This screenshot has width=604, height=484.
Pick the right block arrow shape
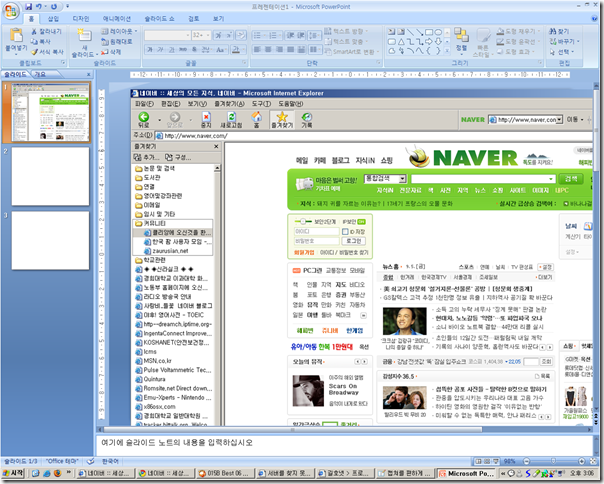coord(429,41)
